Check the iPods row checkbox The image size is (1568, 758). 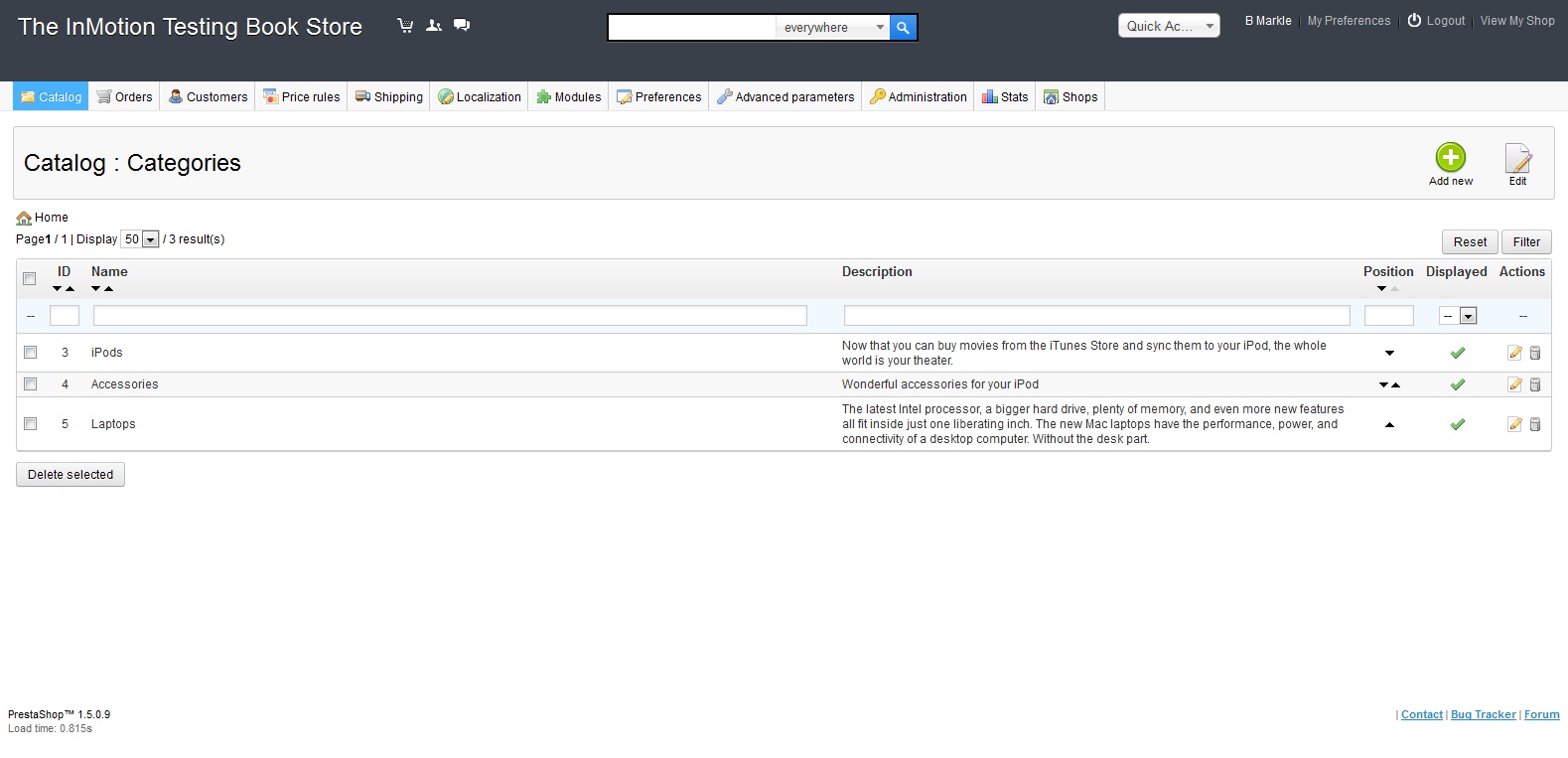coord(30,353)
